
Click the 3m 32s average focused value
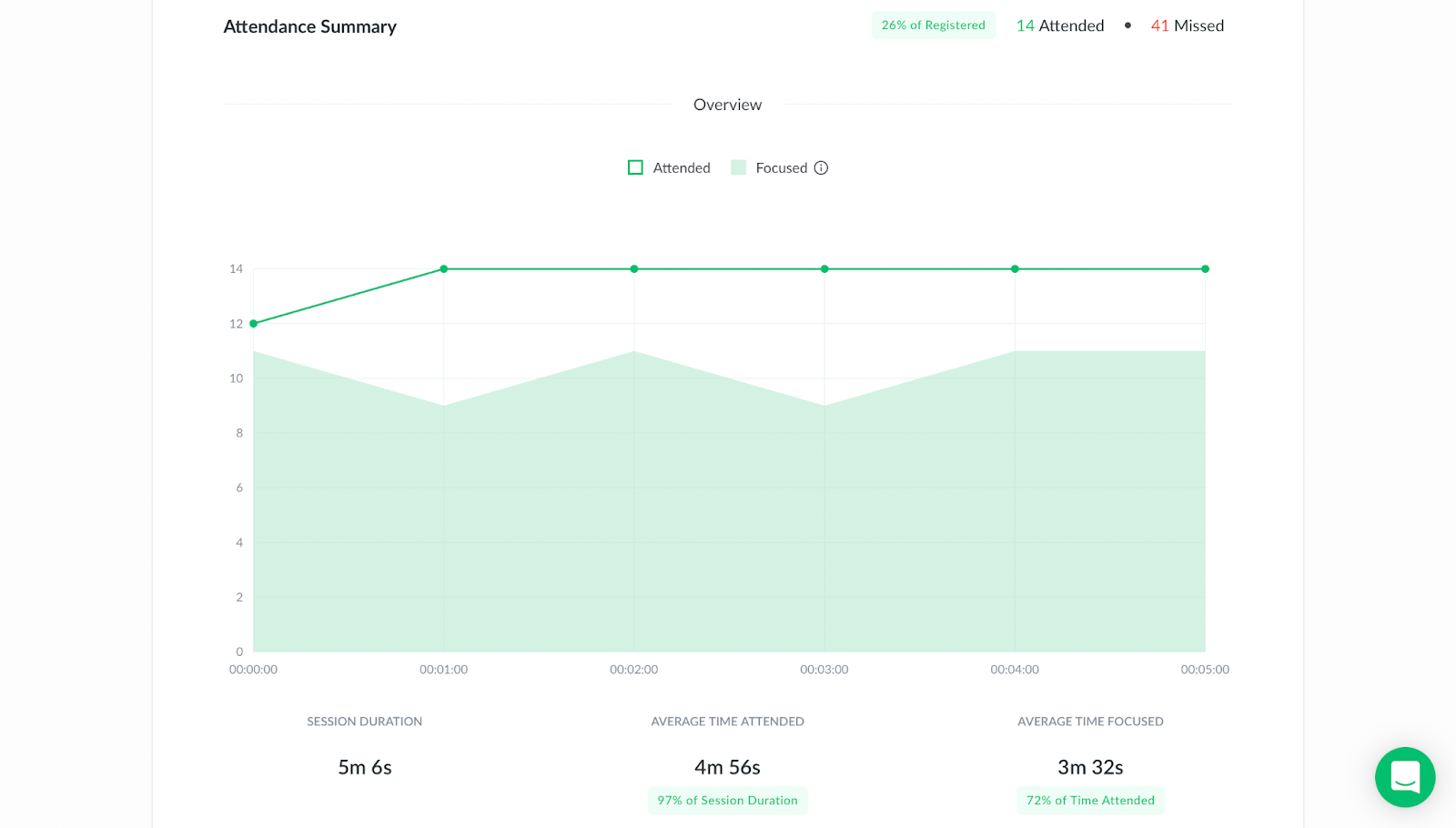coord(1090,767)
